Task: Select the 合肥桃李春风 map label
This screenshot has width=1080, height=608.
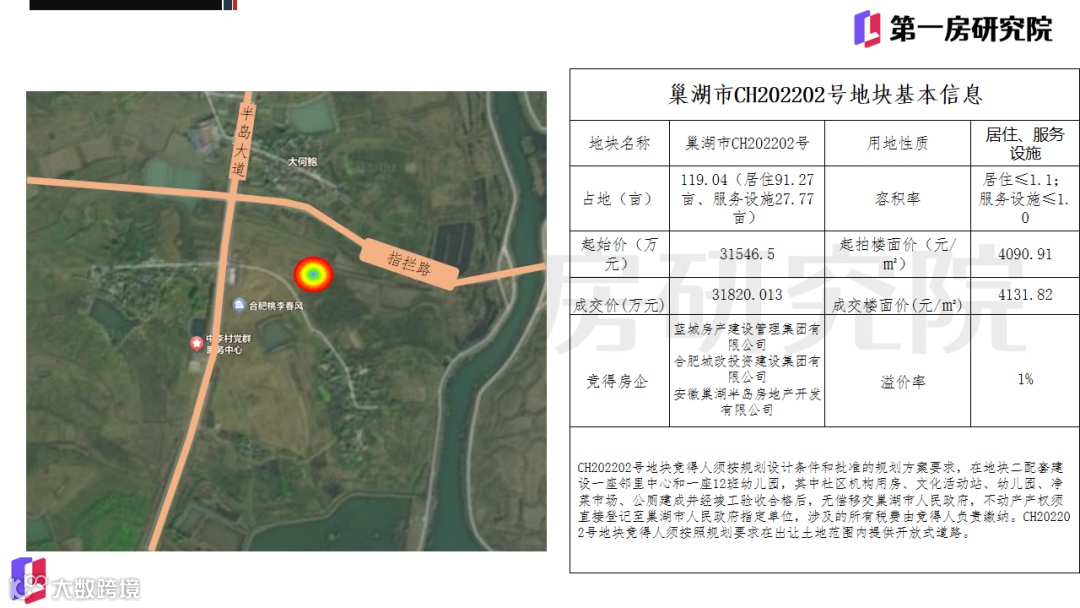Action: point(276,305)
